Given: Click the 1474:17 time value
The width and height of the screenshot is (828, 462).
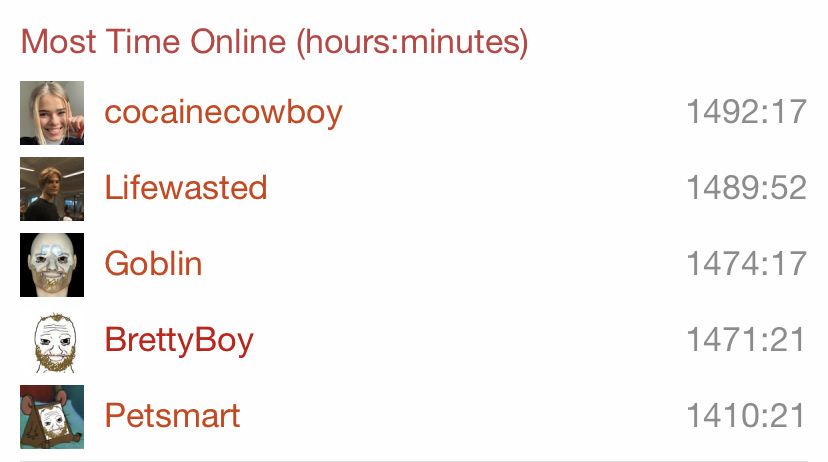Looking at the screenshot, I should [x=746, y=264].
